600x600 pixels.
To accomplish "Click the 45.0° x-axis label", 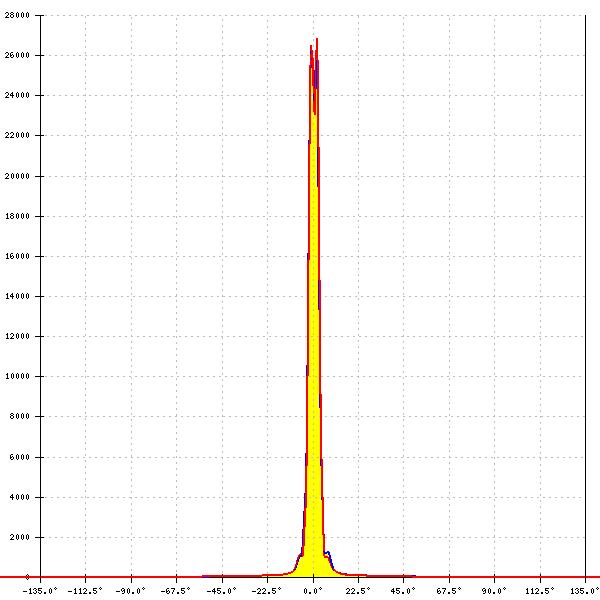I will 403,591.
